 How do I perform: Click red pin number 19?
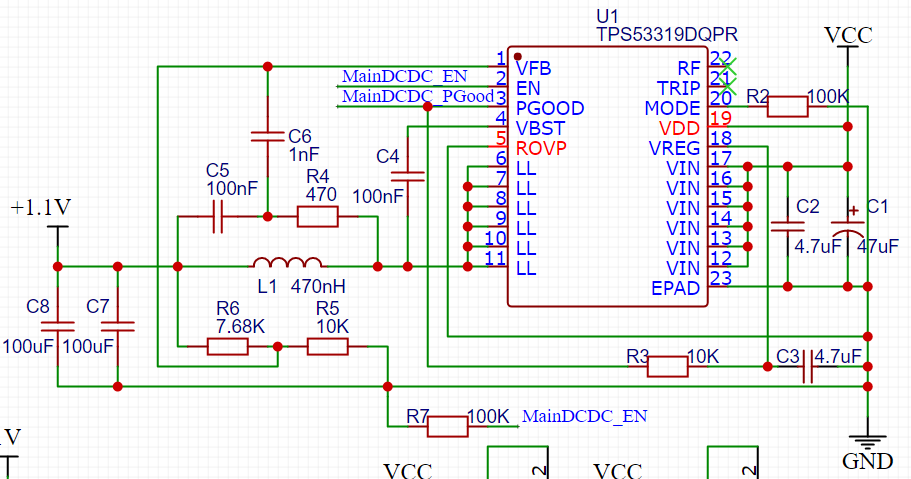click(720, 118)
